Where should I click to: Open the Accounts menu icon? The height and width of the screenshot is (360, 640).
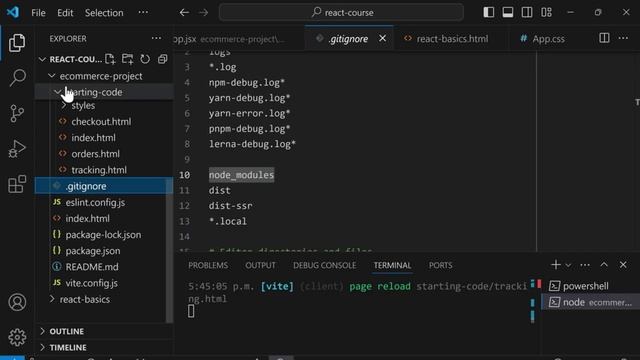[x=17, y=302]
